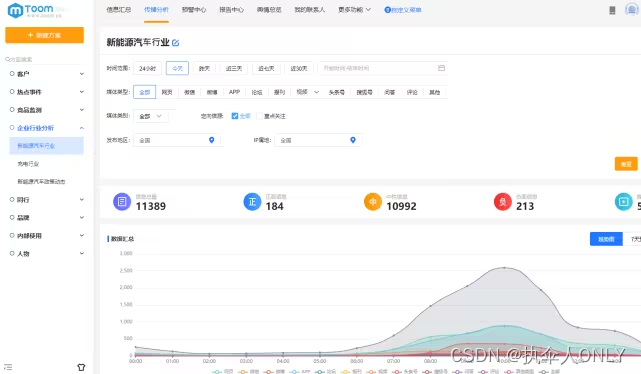
Task: Select the 24小时 time range option
Action: (x=147, y=68)
